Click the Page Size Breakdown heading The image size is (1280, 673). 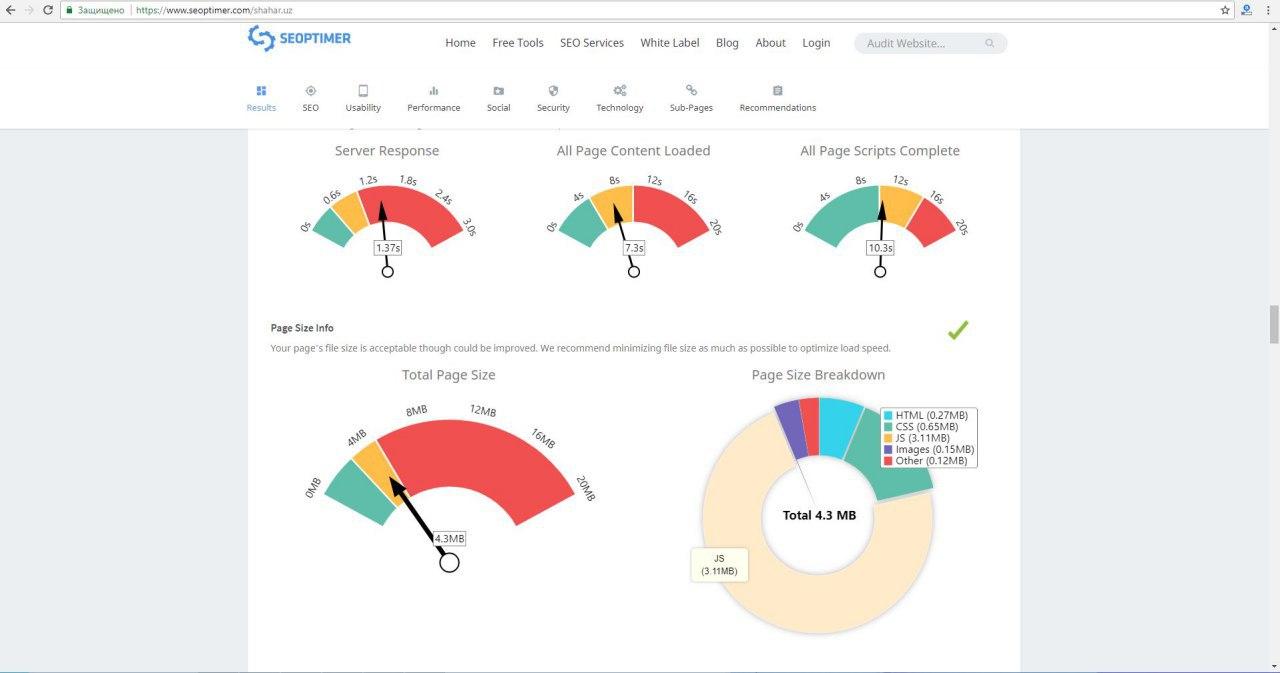[818, 375]
